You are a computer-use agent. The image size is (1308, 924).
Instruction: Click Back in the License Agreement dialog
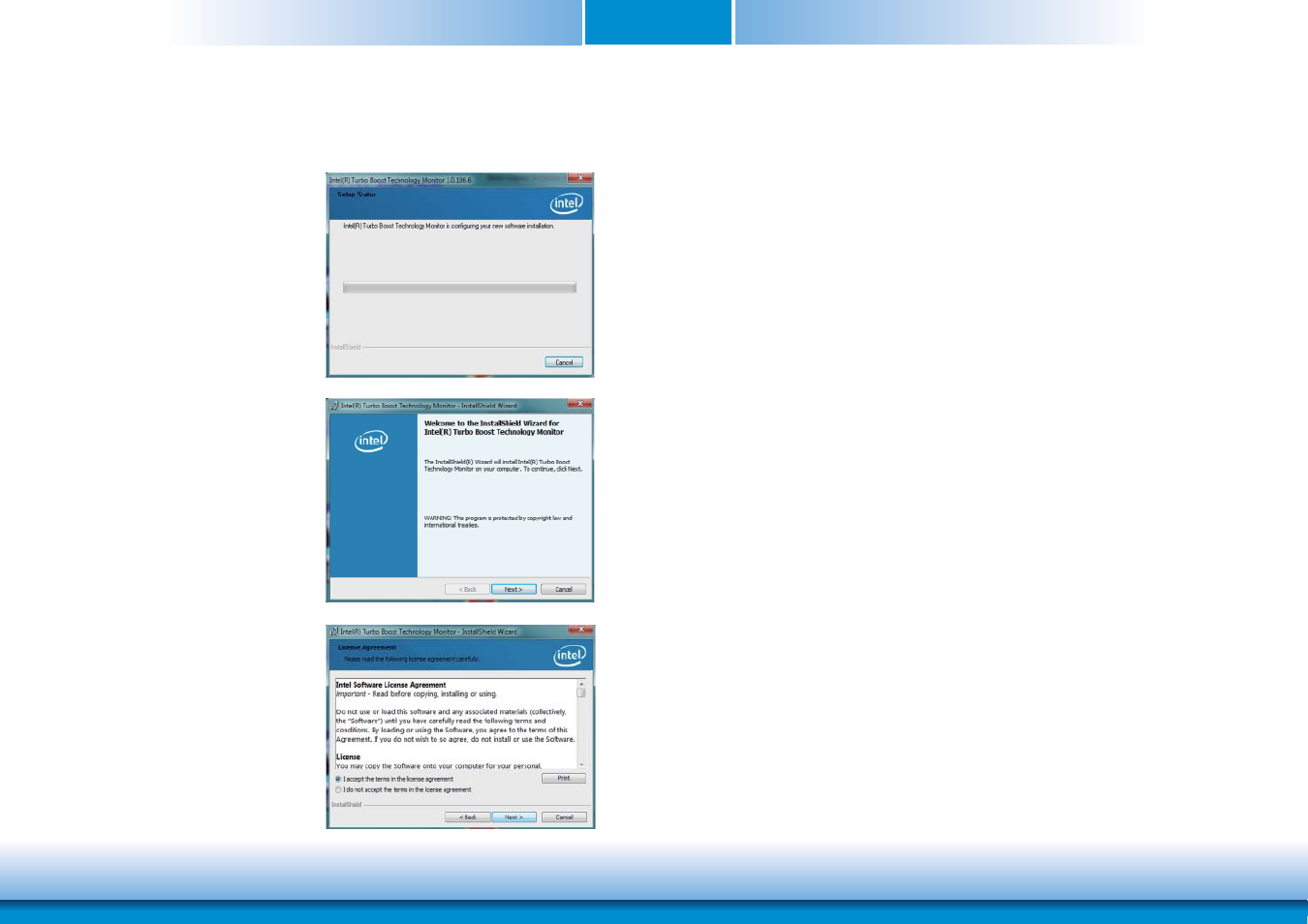point(468,817)
